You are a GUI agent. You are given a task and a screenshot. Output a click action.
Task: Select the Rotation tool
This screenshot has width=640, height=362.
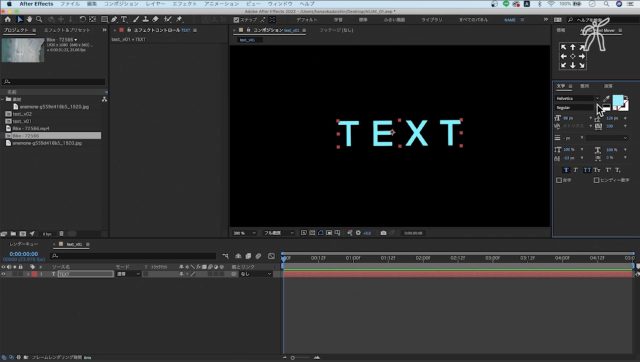(x=83, y=19)
